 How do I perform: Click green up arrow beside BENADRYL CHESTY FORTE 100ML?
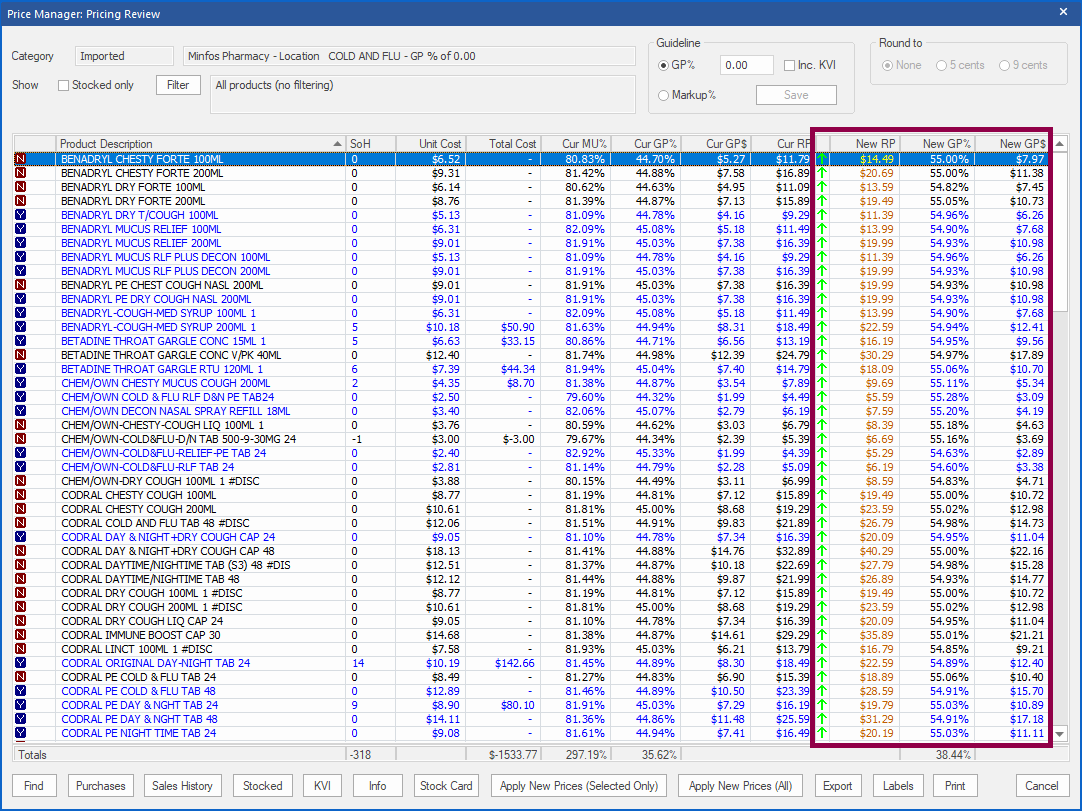[x=821, y=159]
